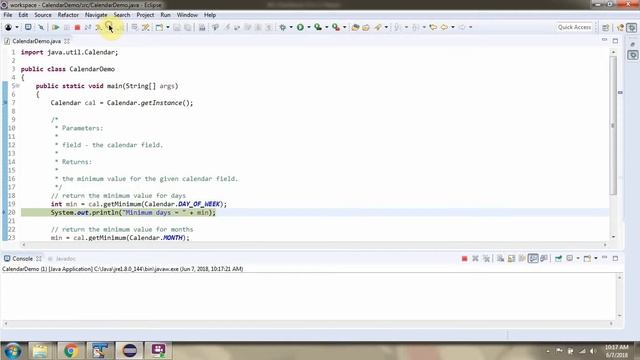
Task: Switch to the Javadoc tab
Action: pos(62,259)
